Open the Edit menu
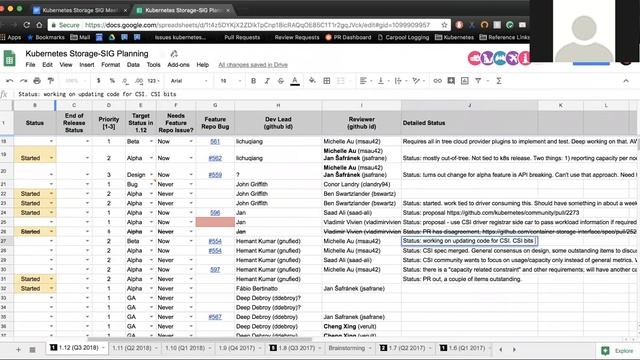The image size is (640, 360). 47,64
